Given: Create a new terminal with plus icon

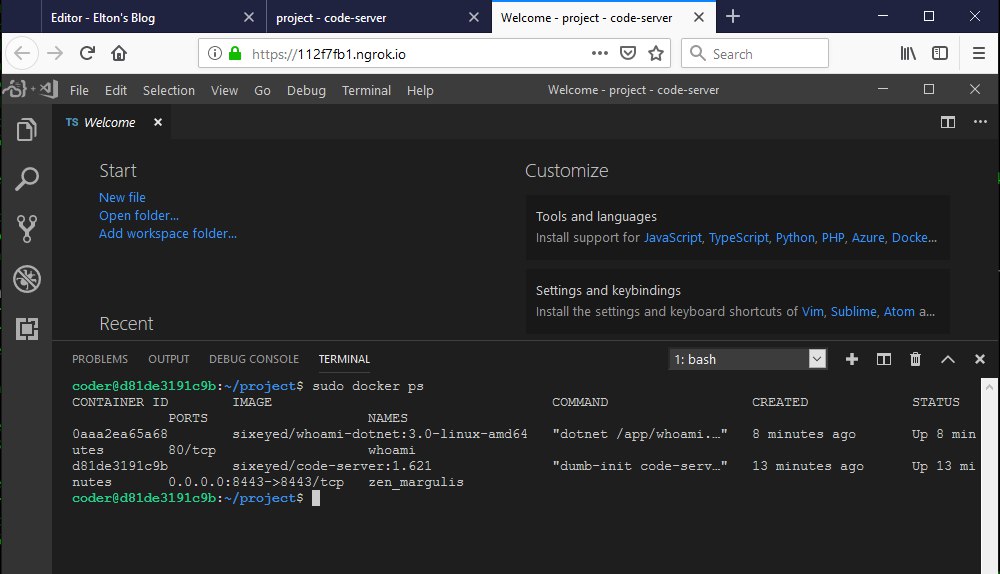Looking at the screenshot, I should tap(852, 359).
